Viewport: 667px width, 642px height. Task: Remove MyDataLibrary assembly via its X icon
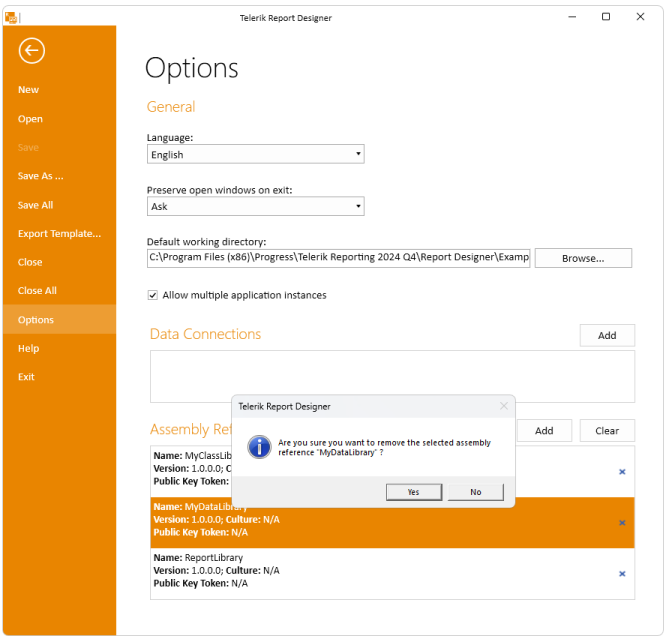click(622, 523)
